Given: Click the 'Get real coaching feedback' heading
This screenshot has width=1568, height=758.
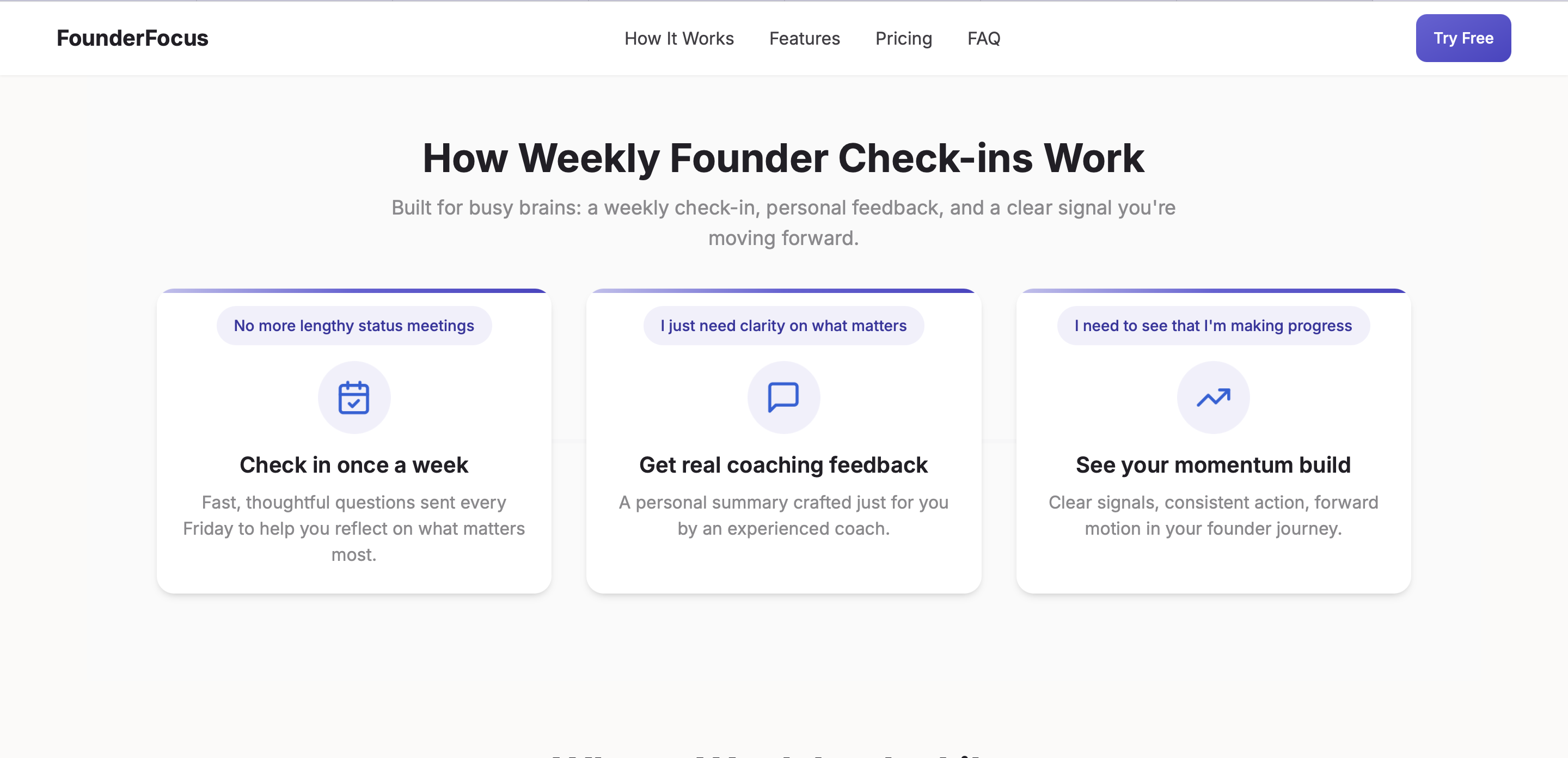Looking at the screenshot, I should coord(783,464).
